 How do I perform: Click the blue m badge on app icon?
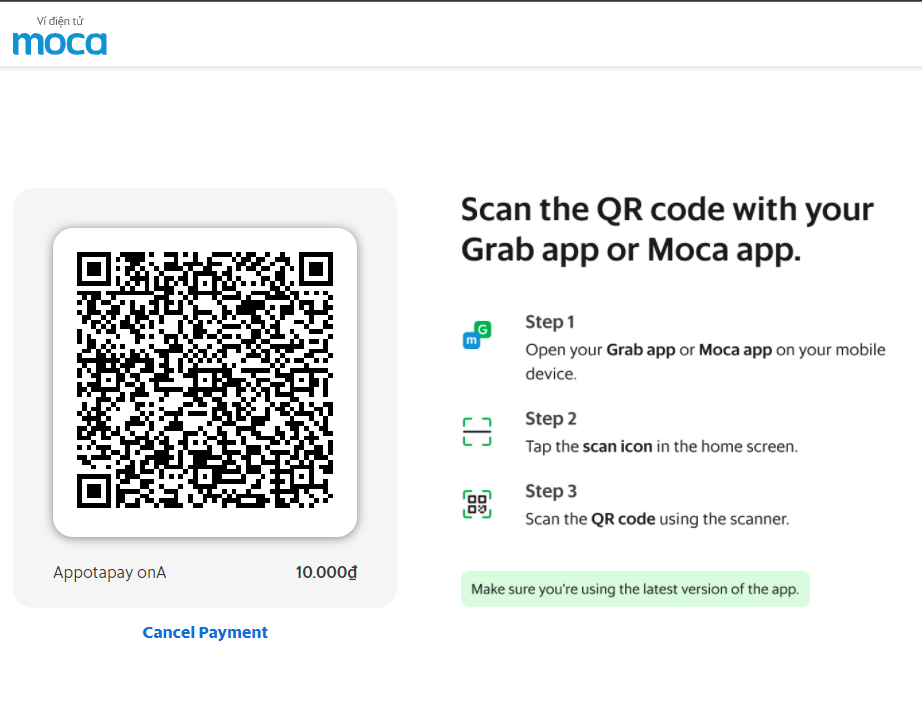(471, 340)
